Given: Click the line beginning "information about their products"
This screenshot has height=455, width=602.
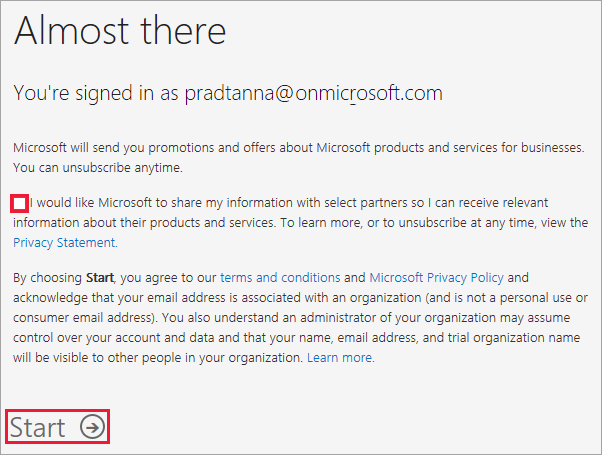Looking at the screenshot, I should [x=301, y=223].
